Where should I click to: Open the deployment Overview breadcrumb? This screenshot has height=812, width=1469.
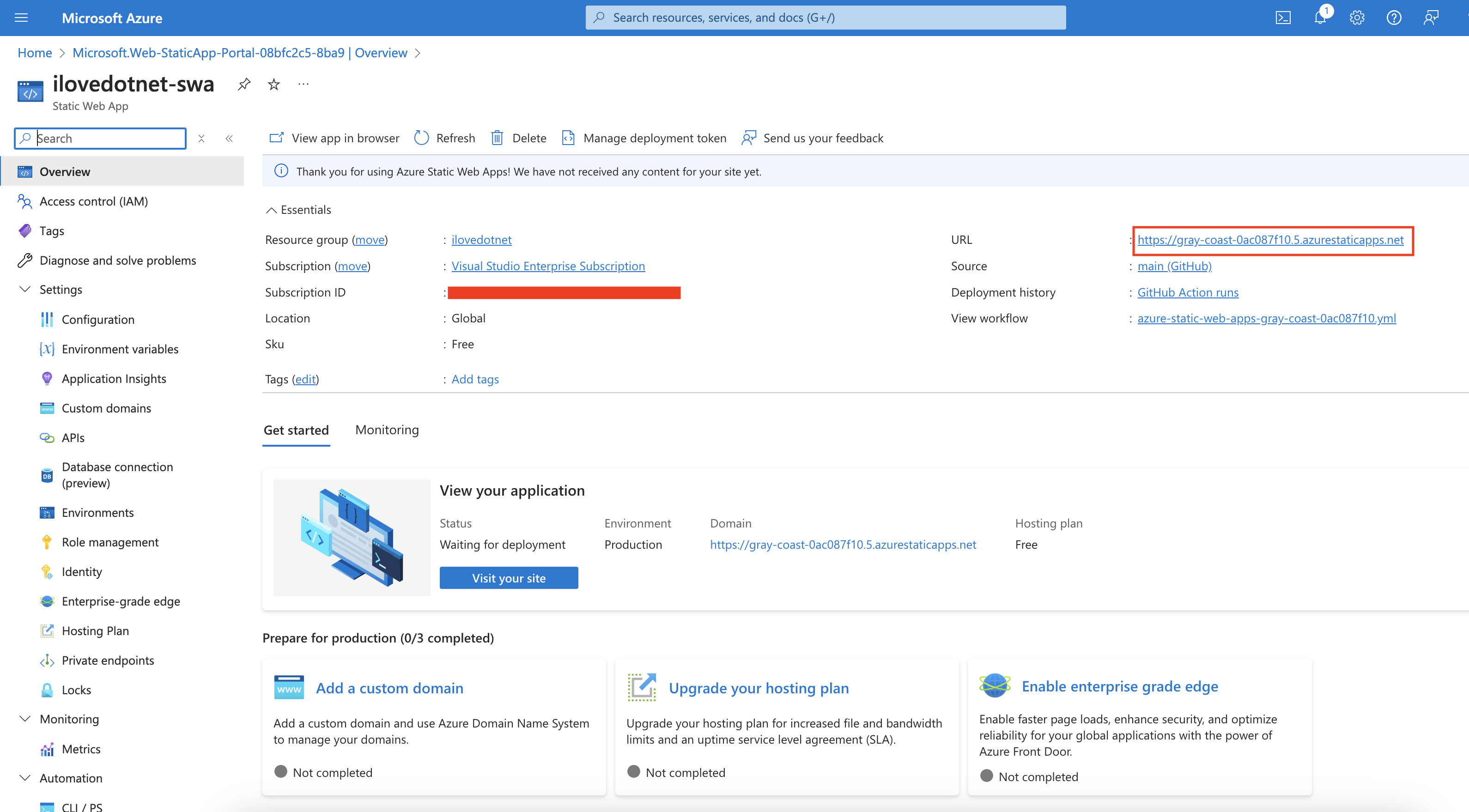click(x=239, y=53)
